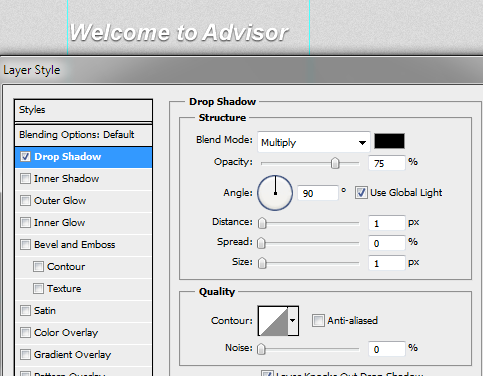The image size is (483, 376).
Task: Select the Contour style row
Action: click(x=83, y=267)
